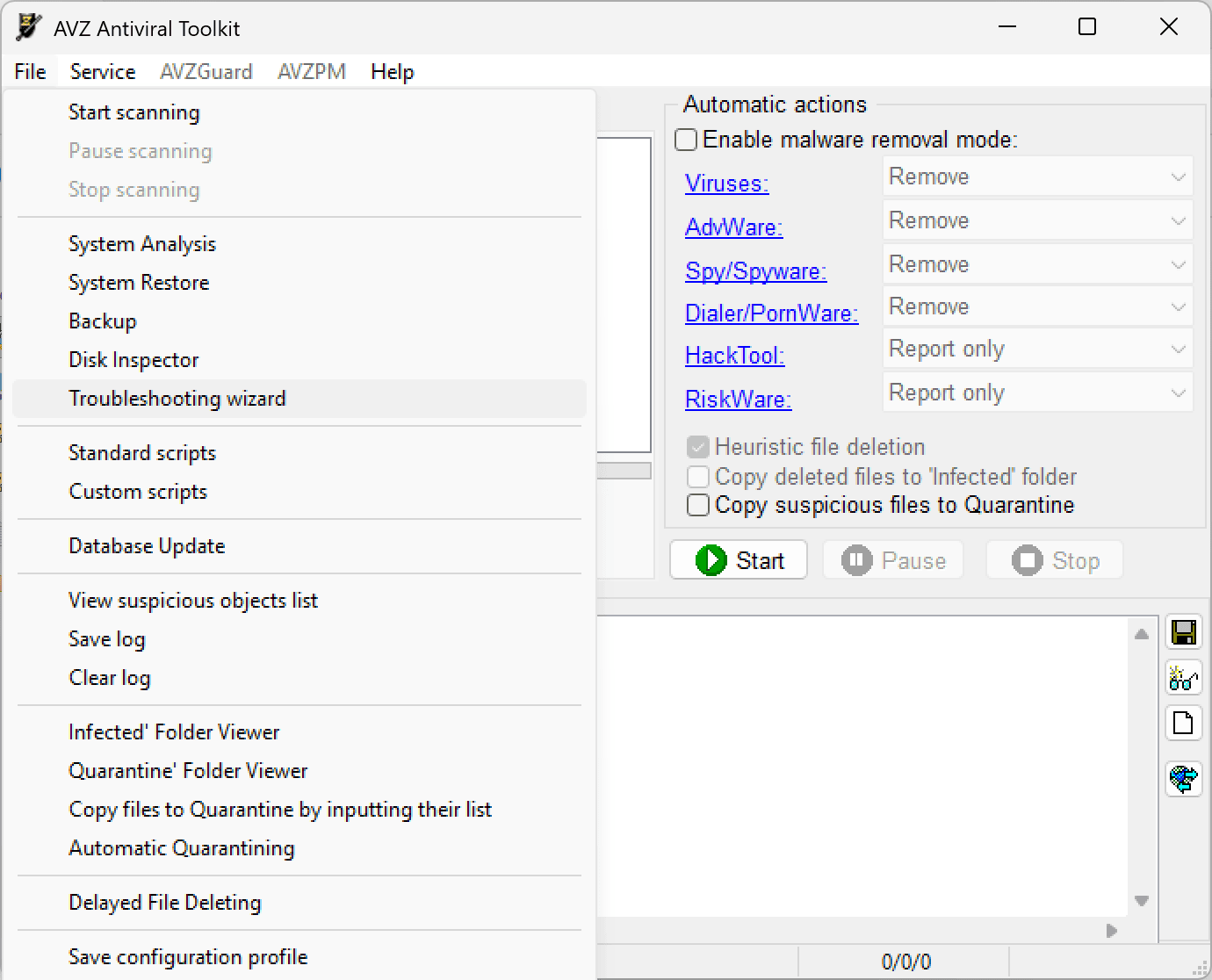The image size is (1212, 980).
Task: Check Copy suspicious files to Quarantine
Action: tap(698, 505)
